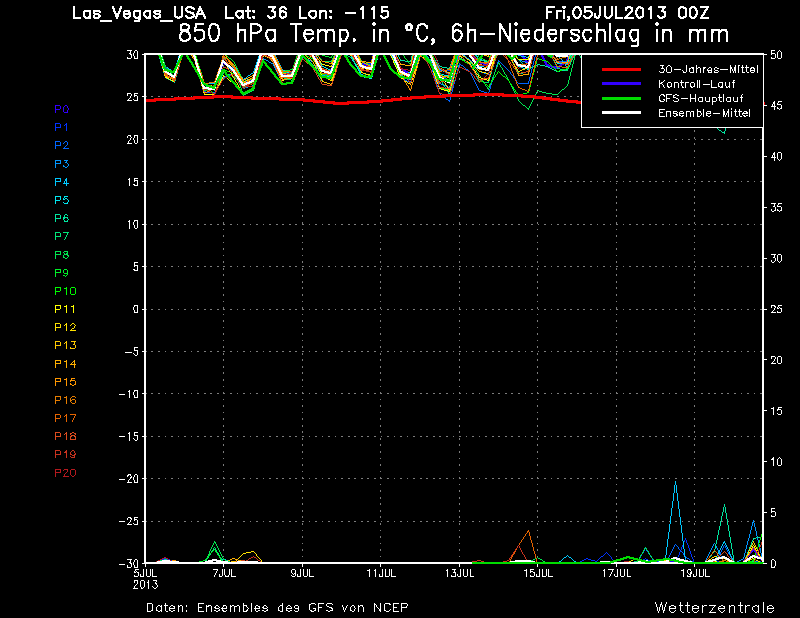Click the 35 right precipitation axis label
This screenshot has height=618, width=800.
click(x=776, y=208)
